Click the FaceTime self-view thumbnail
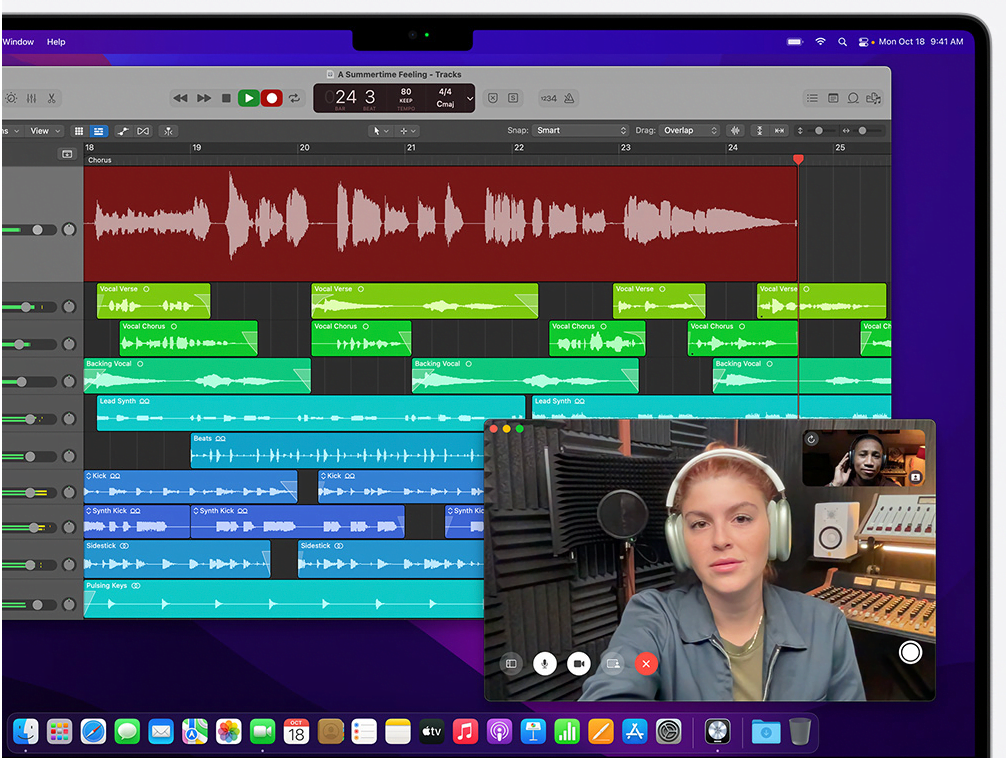Viewport: 1006px width, 758px height. tap(864, 458)
